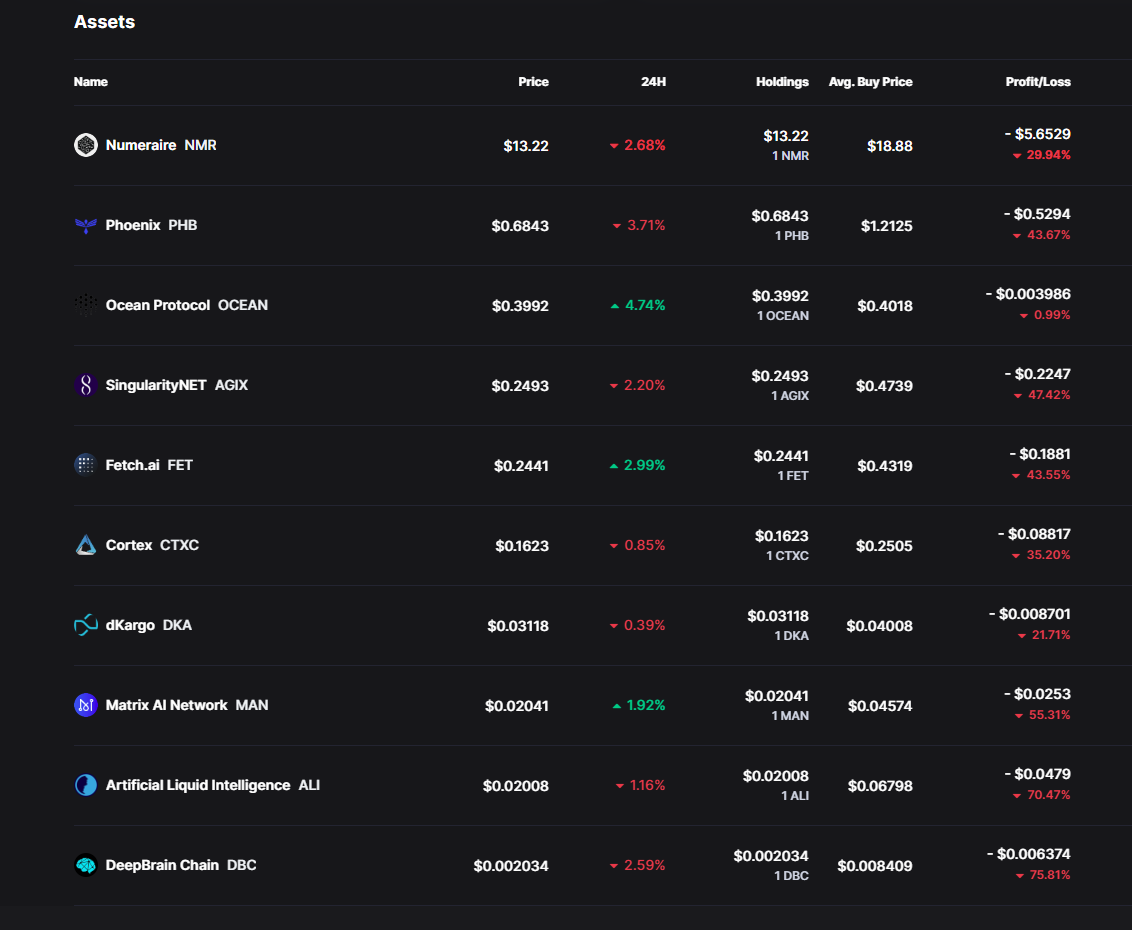Click dKargo avg buy price $0.04008
1132x930 pixels.
point(879,626)
